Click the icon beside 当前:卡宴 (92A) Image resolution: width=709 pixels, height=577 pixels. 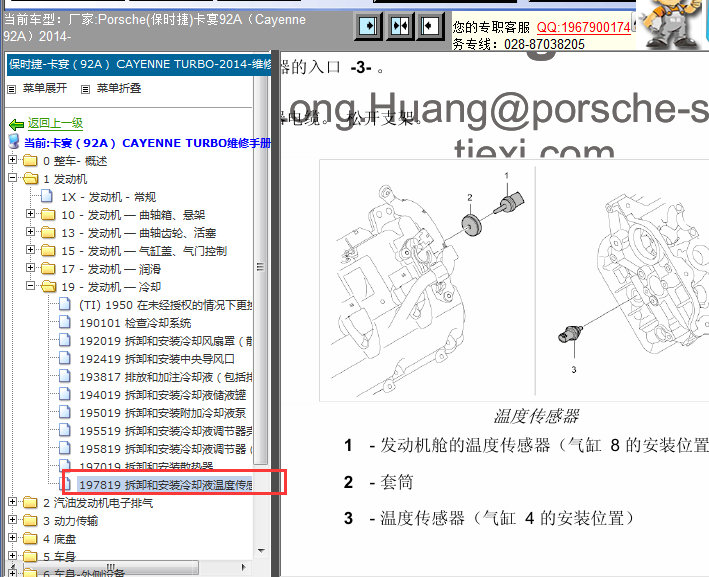[14, 142]
